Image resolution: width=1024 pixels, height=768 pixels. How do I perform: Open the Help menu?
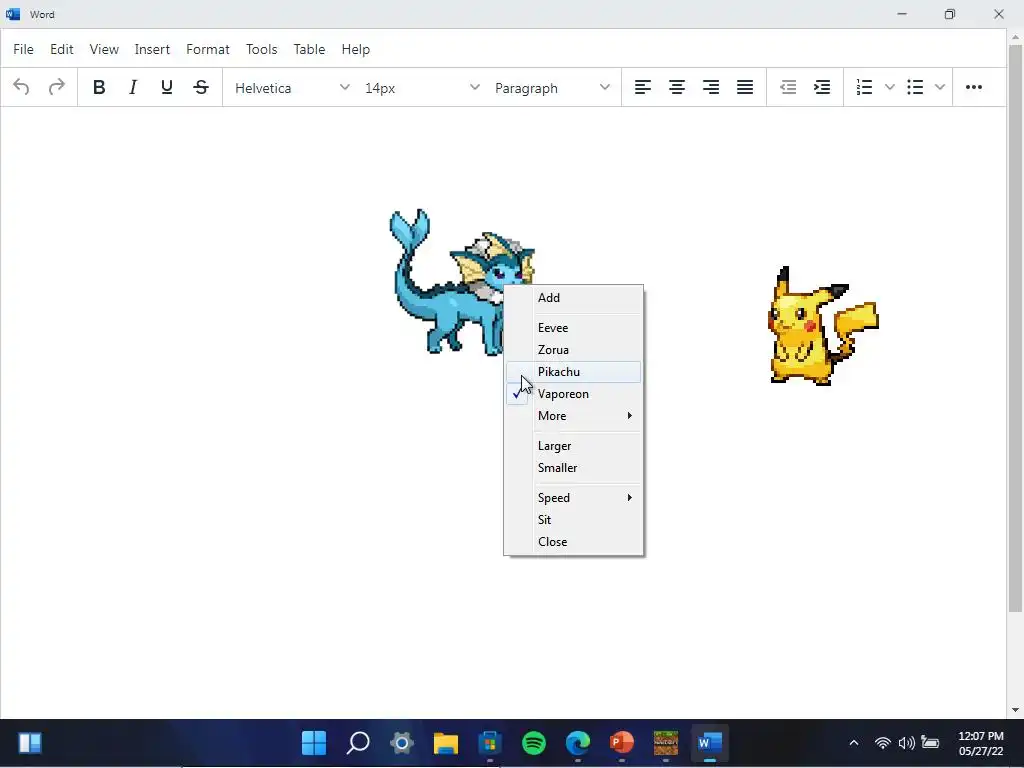355,49
